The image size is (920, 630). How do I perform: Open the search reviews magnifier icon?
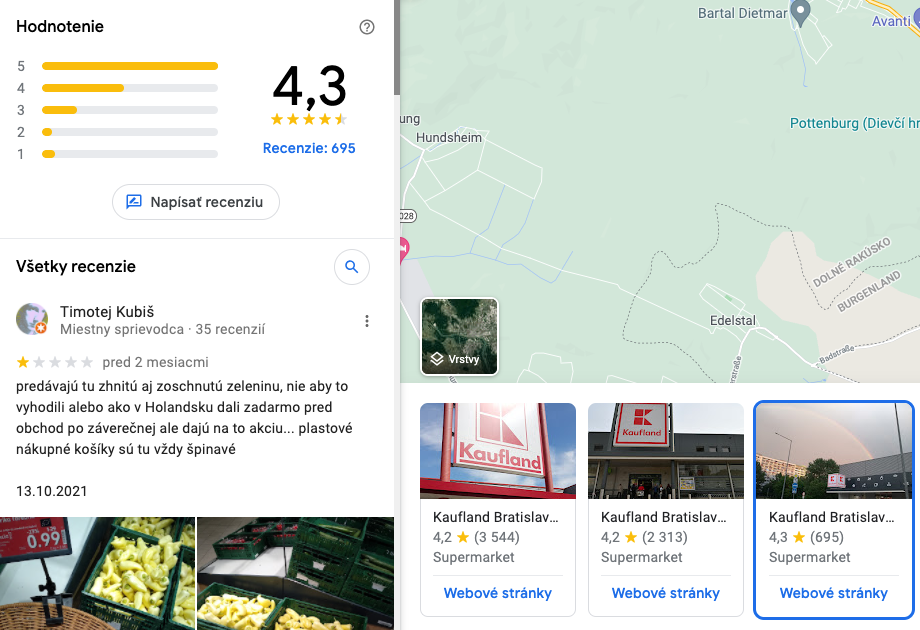tap(351, 267)
